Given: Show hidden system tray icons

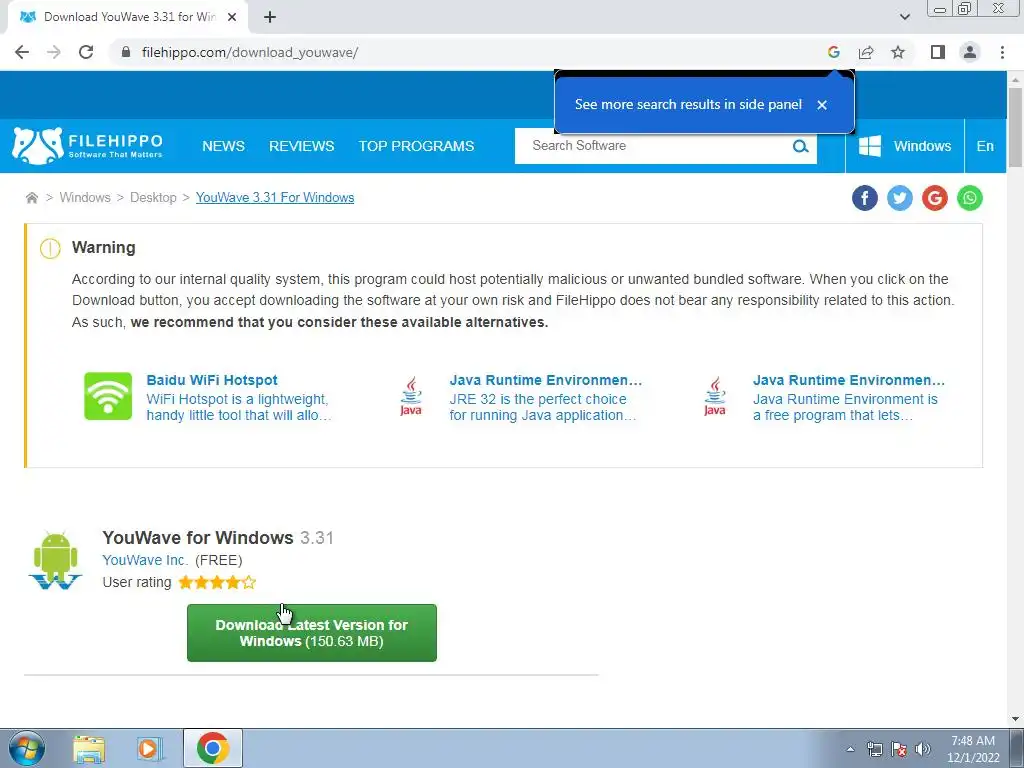Looking at the screenshot, I should coord(850,749).
